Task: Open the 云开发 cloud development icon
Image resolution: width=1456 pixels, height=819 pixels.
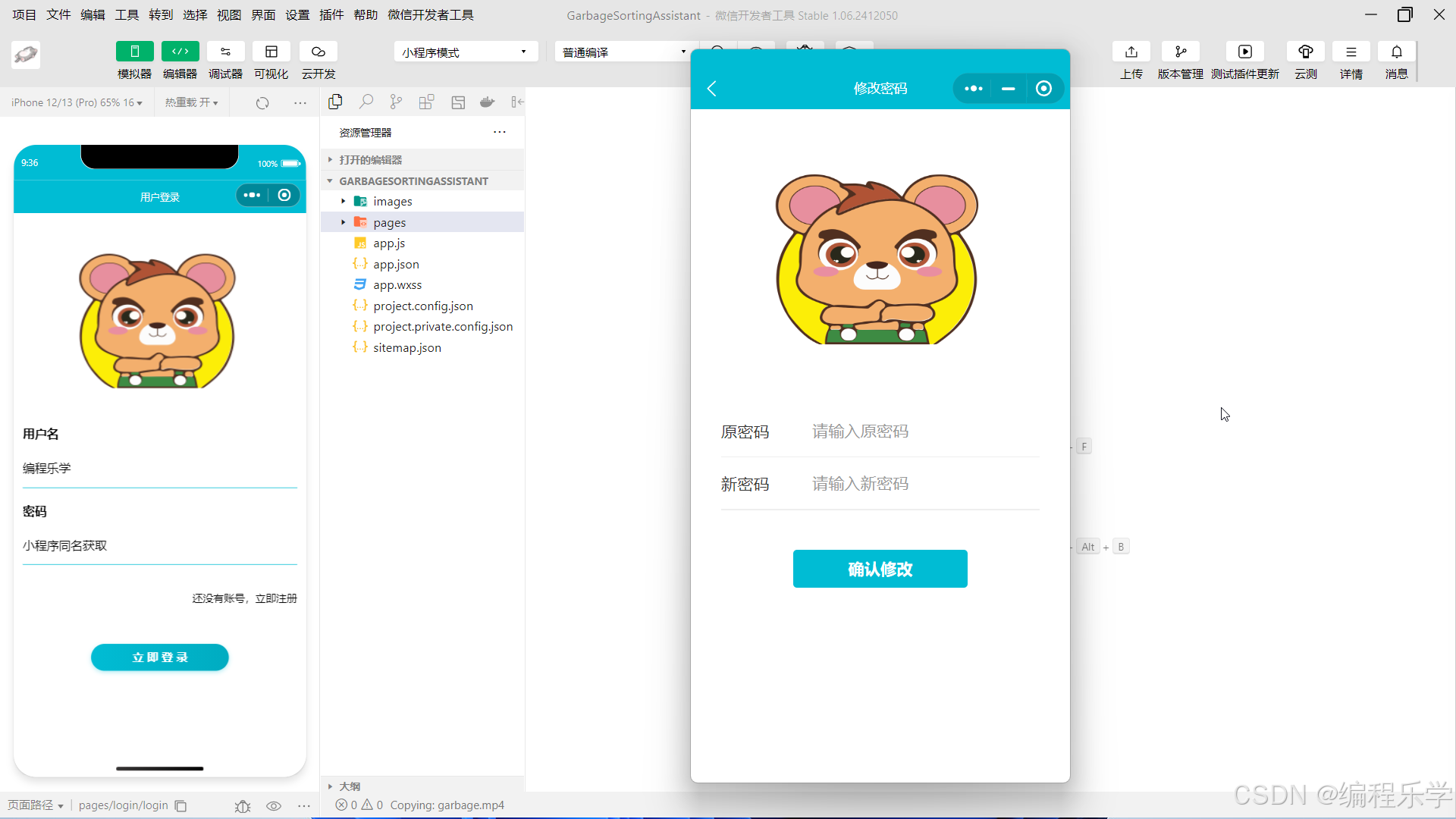Action: pyautogui.click(x=318, y=52)
